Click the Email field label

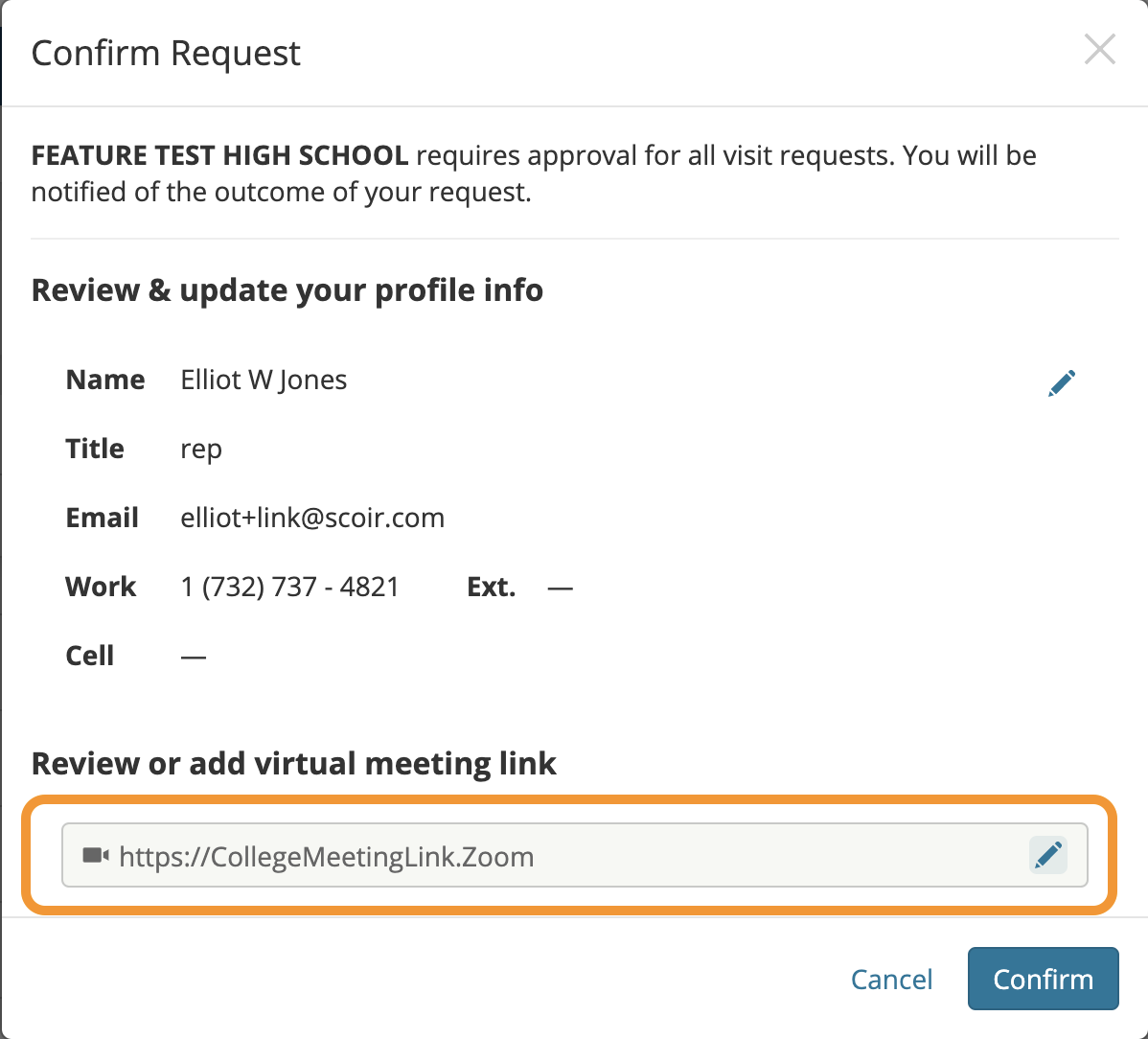(x=103, y=518)
